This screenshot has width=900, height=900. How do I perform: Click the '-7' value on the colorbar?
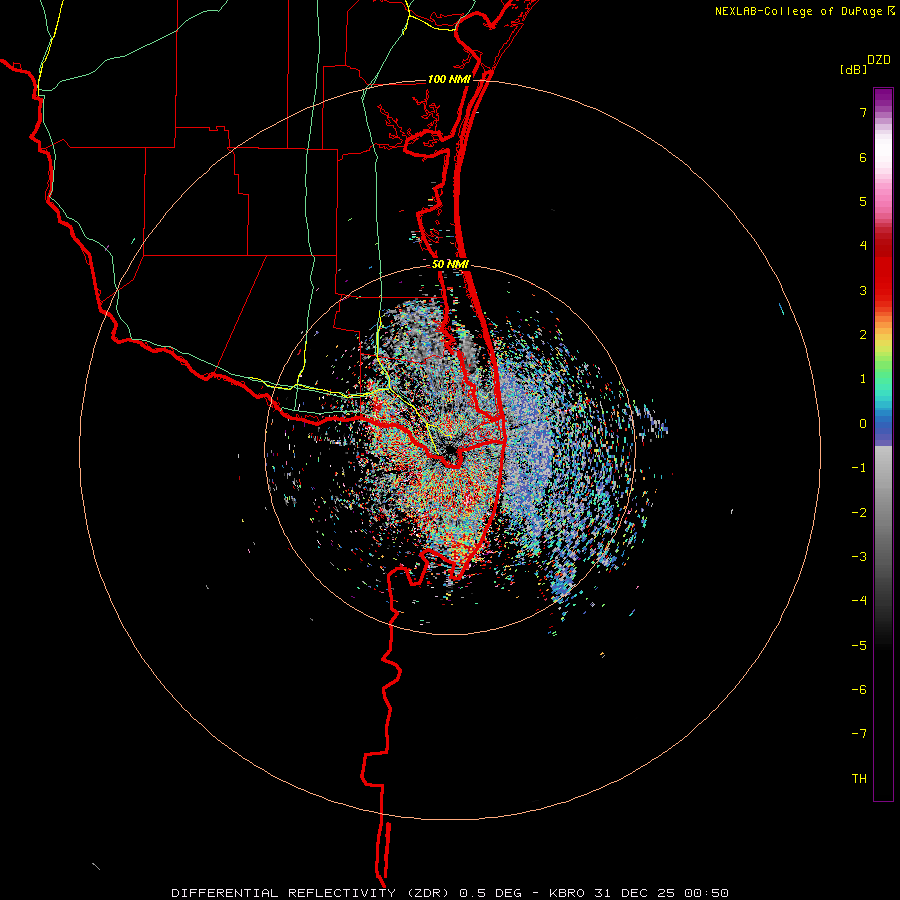click(859, 734)
